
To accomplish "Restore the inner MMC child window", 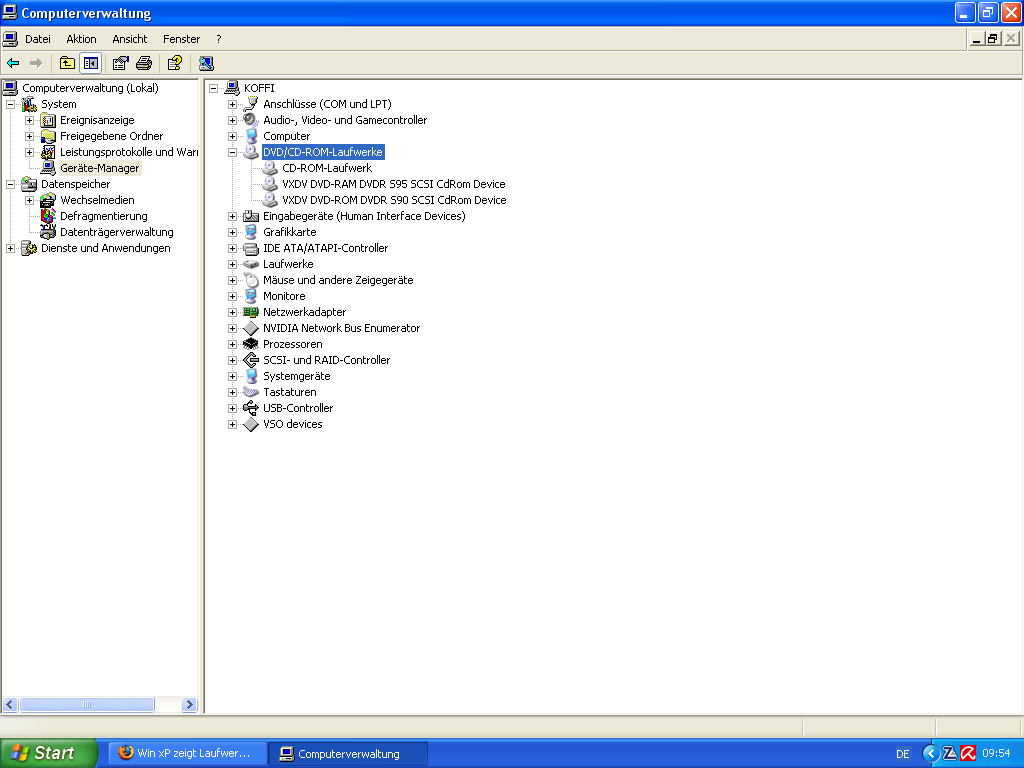I will pos(993,39).
